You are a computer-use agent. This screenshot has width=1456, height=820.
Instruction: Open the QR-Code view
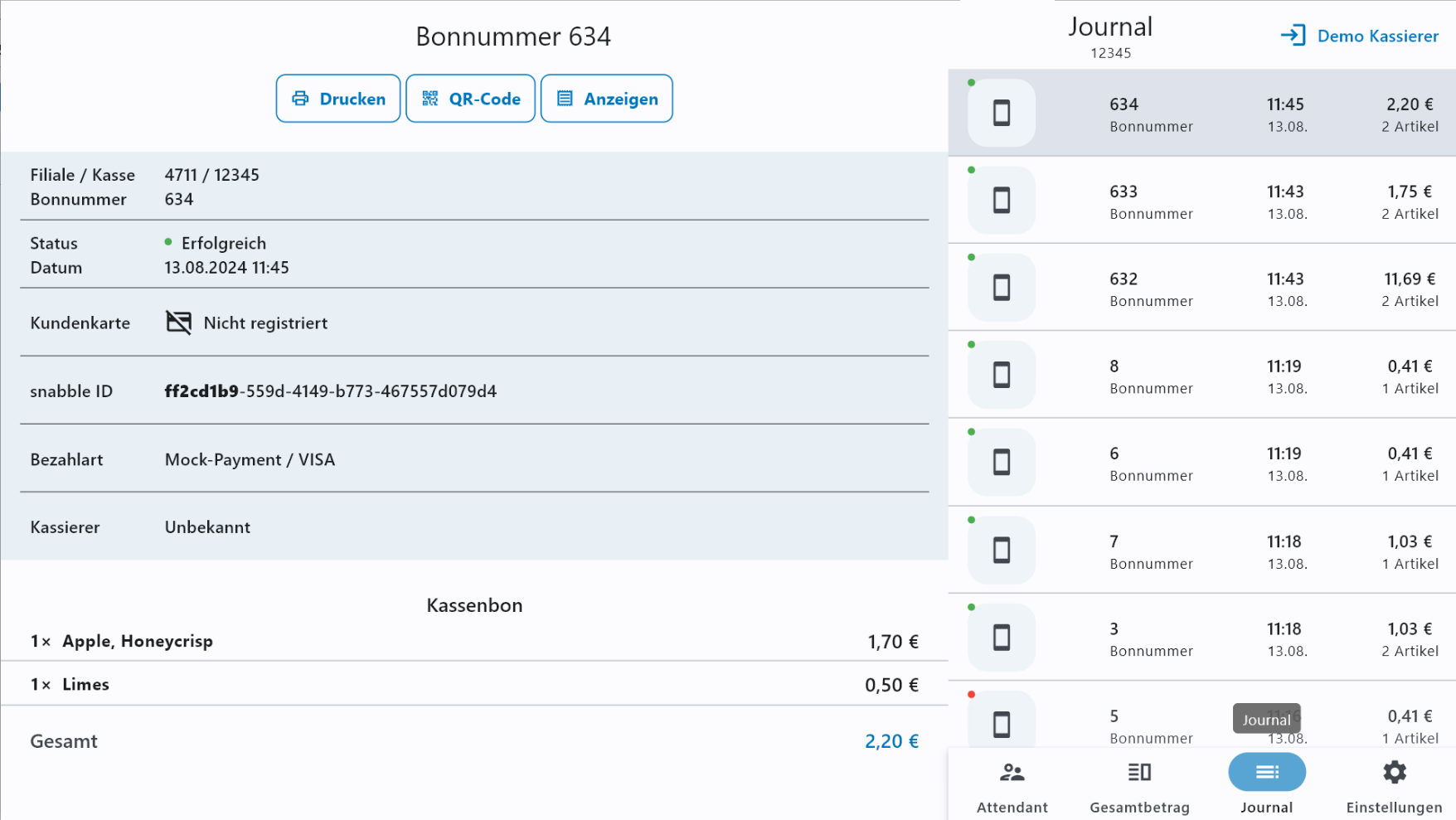[470, 99]
